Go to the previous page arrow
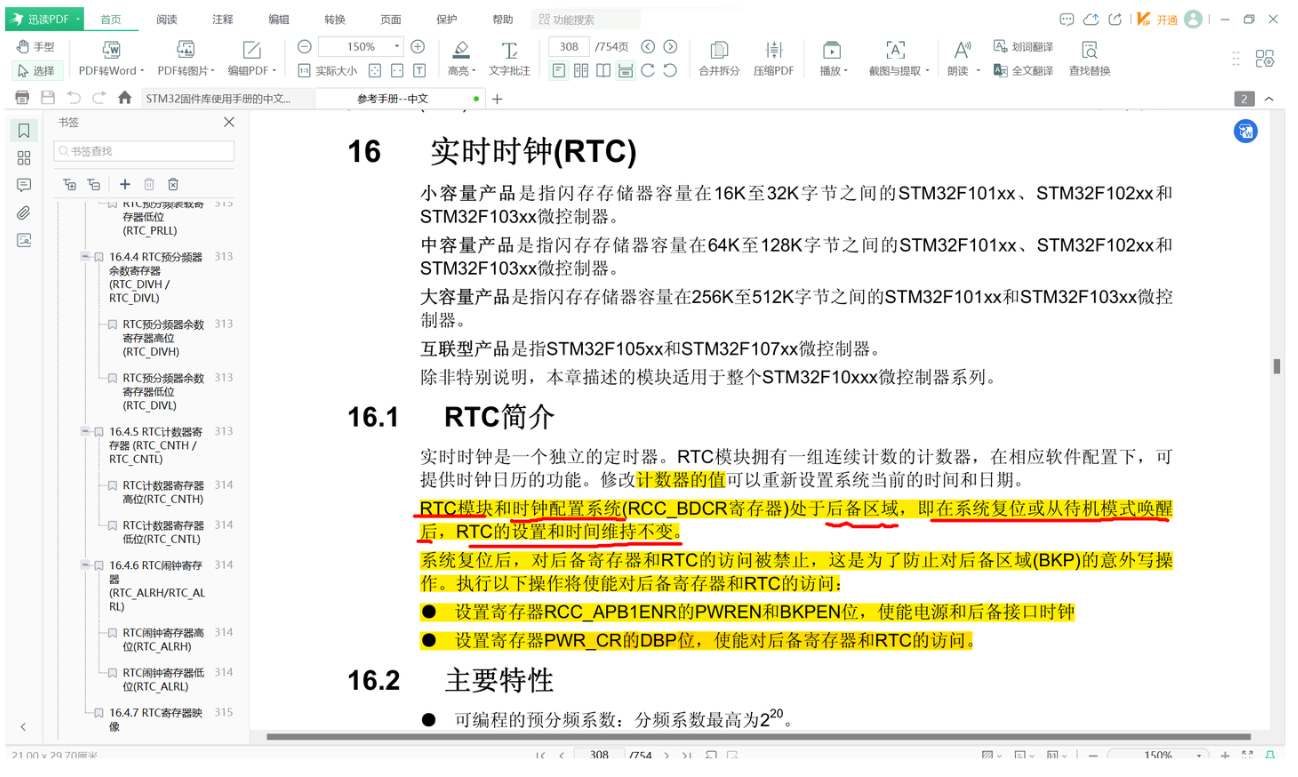The height and width of the screenshot is (777, 1298). coord(648,47)
